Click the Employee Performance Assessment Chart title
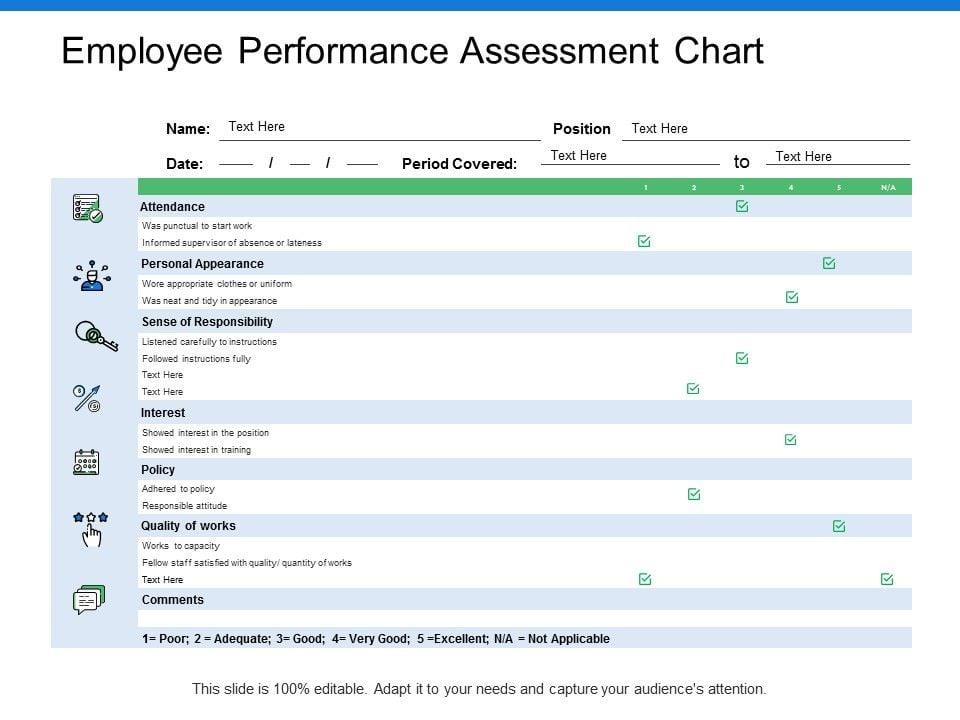 412,51
